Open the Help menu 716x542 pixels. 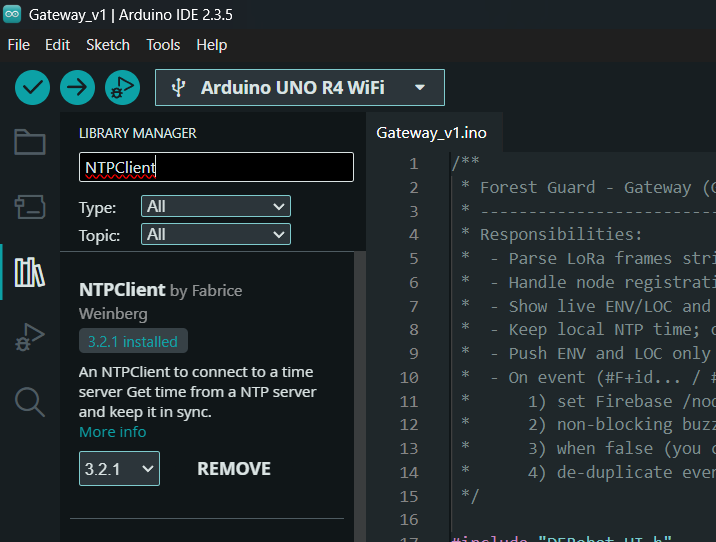[x=211, y=45]
